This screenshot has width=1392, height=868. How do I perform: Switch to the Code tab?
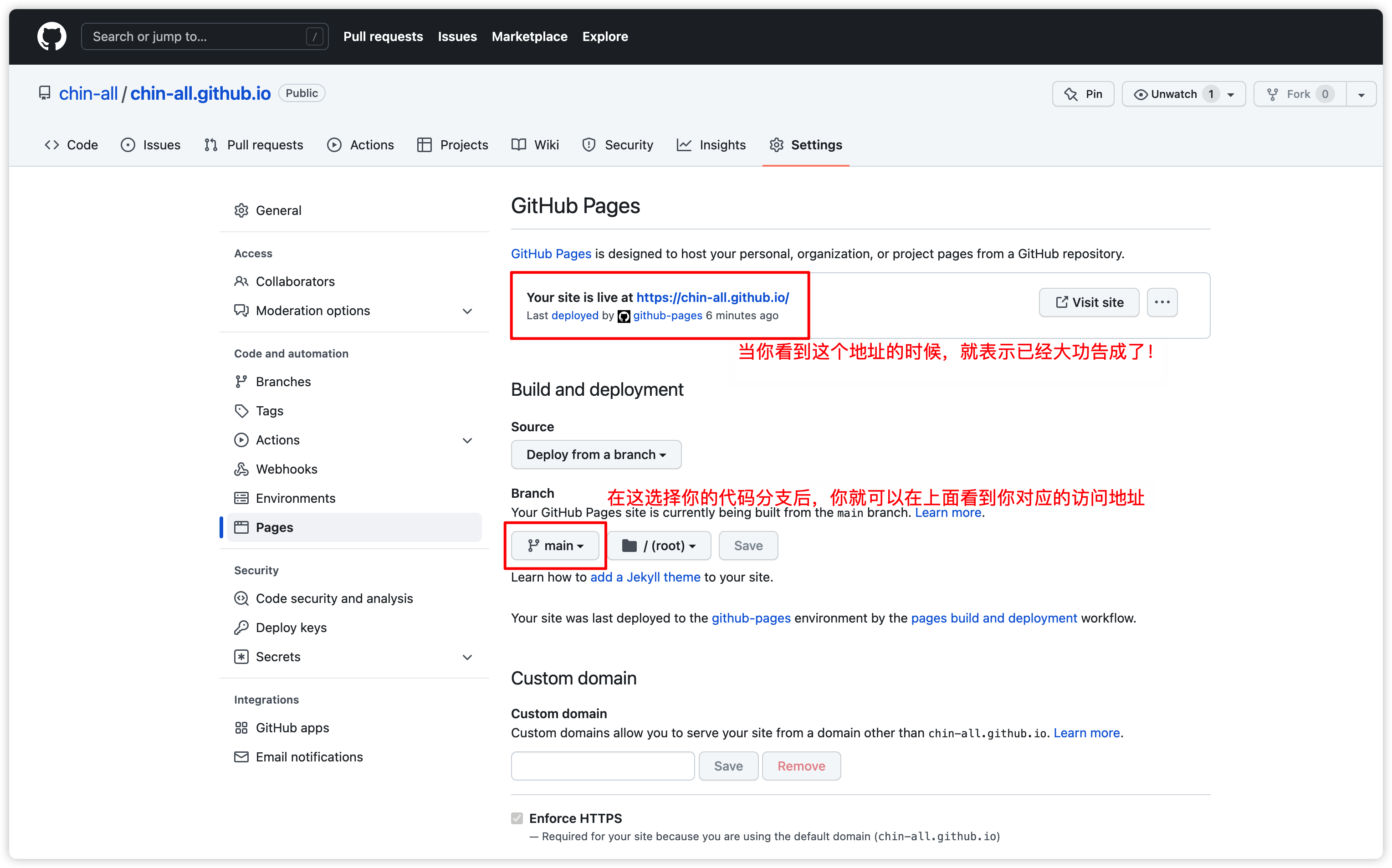point(71,145)
